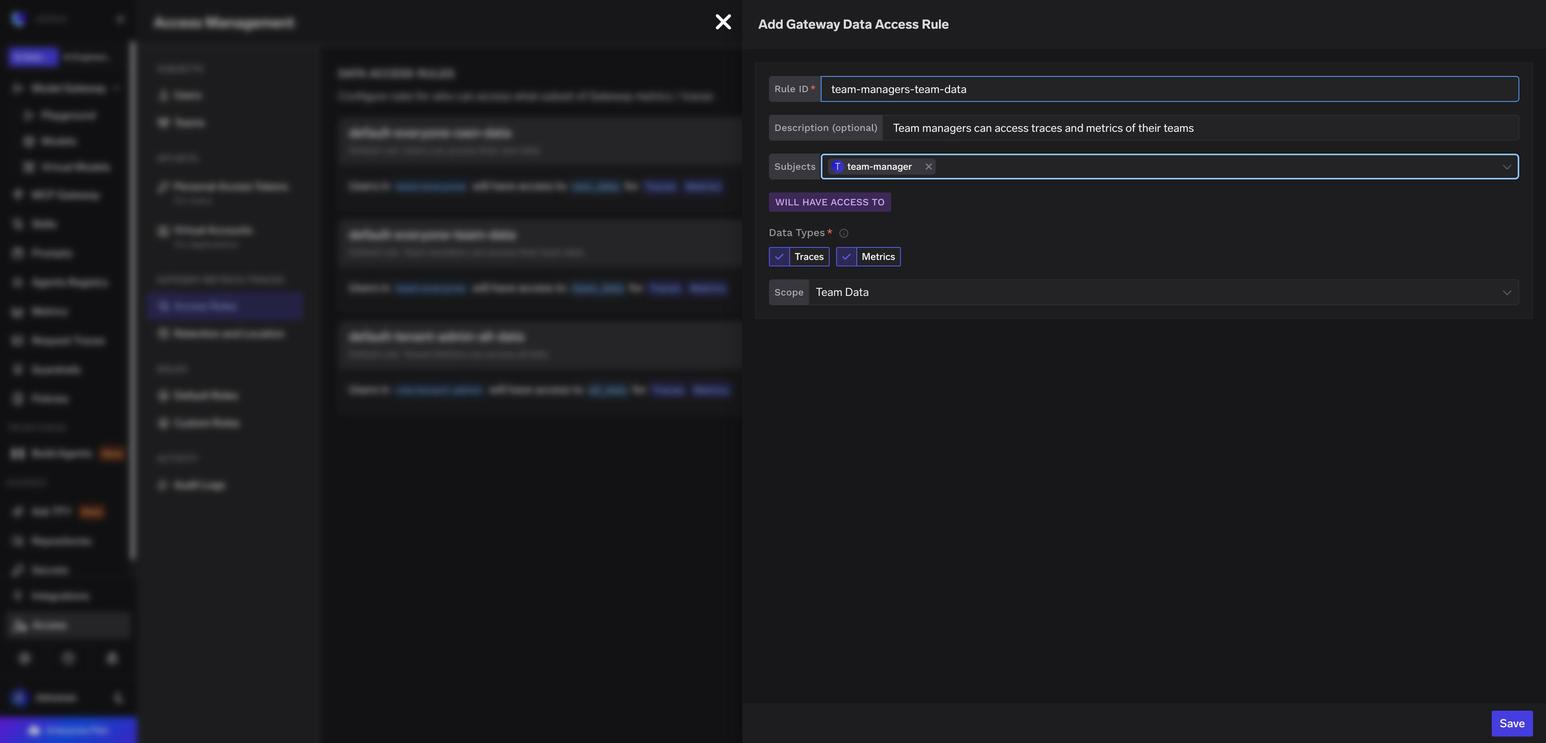Click the 'Data Types' label text
1546x743 pixels.
pyautogui.click(x=796, y=233)
